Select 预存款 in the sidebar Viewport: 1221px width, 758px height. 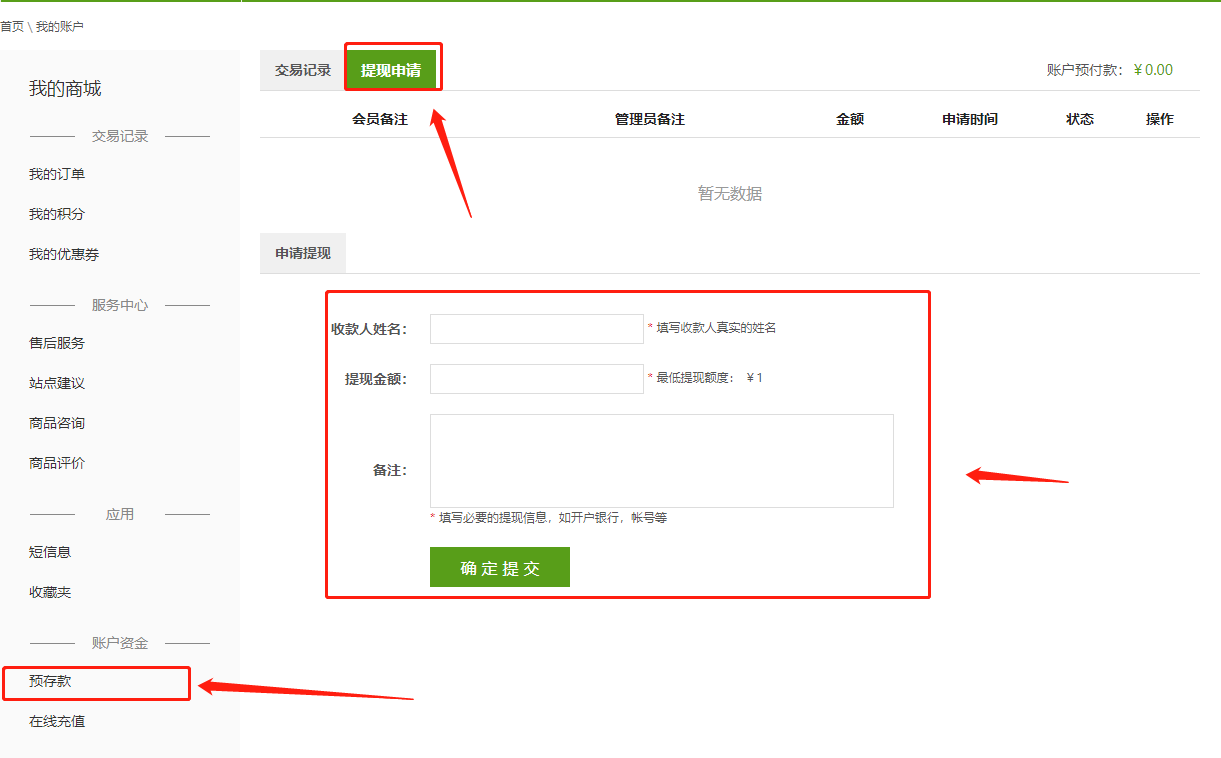(x=50, y=682)
